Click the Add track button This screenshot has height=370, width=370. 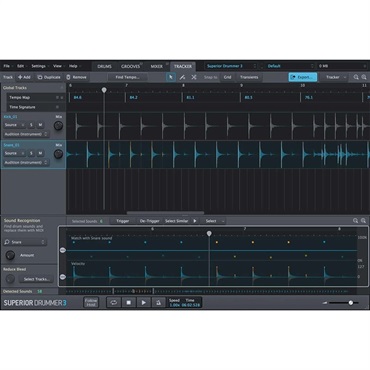[24, 77]
